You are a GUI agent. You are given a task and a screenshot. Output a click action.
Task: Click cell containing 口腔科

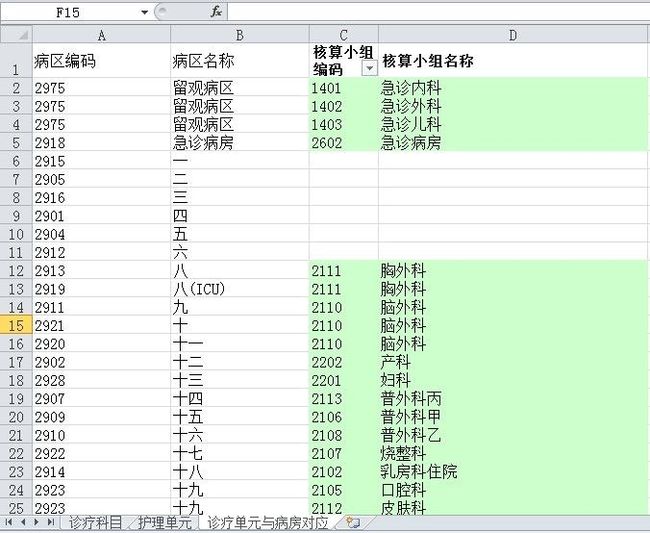(513, 490)
